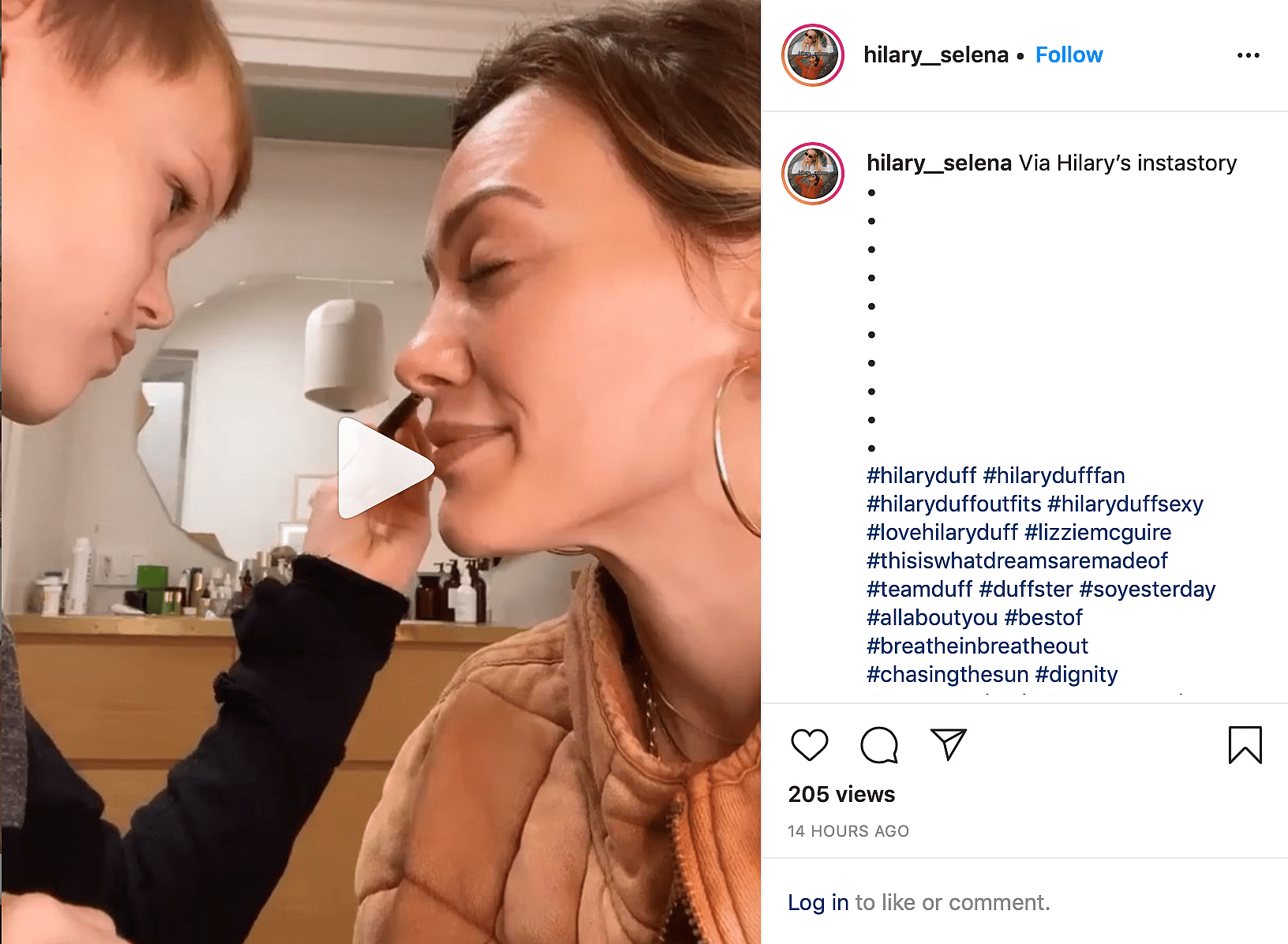
Task: Save post with bookmark icon
Action: pyautogui.click(x=1245, y=744)
